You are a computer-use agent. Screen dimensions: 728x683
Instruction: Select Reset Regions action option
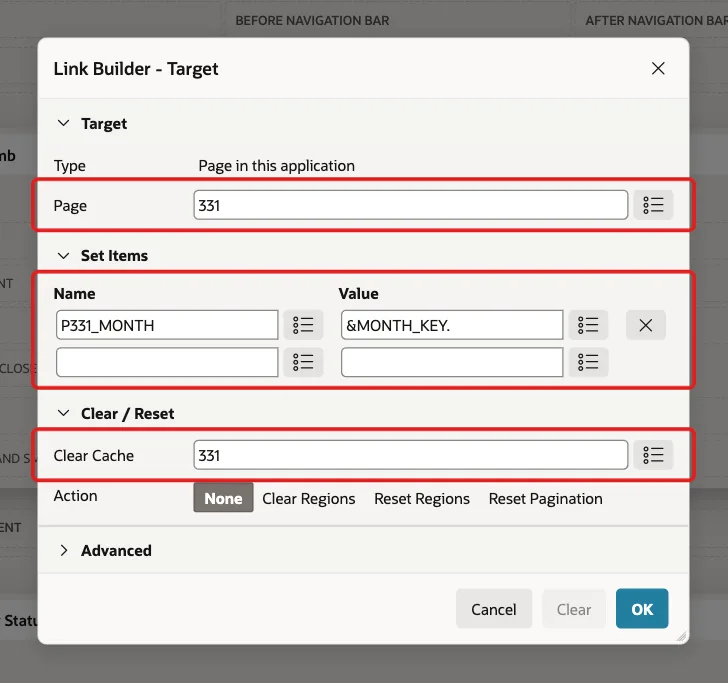pyautogui.click(x=422, y=498)
